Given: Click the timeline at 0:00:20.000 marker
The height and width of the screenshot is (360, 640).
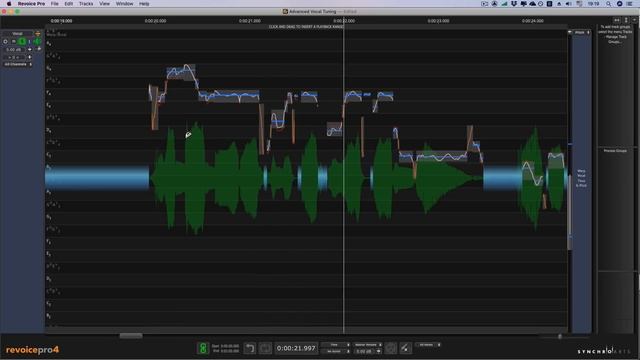Looking at the screenshot, I should [x=155, y=21].
